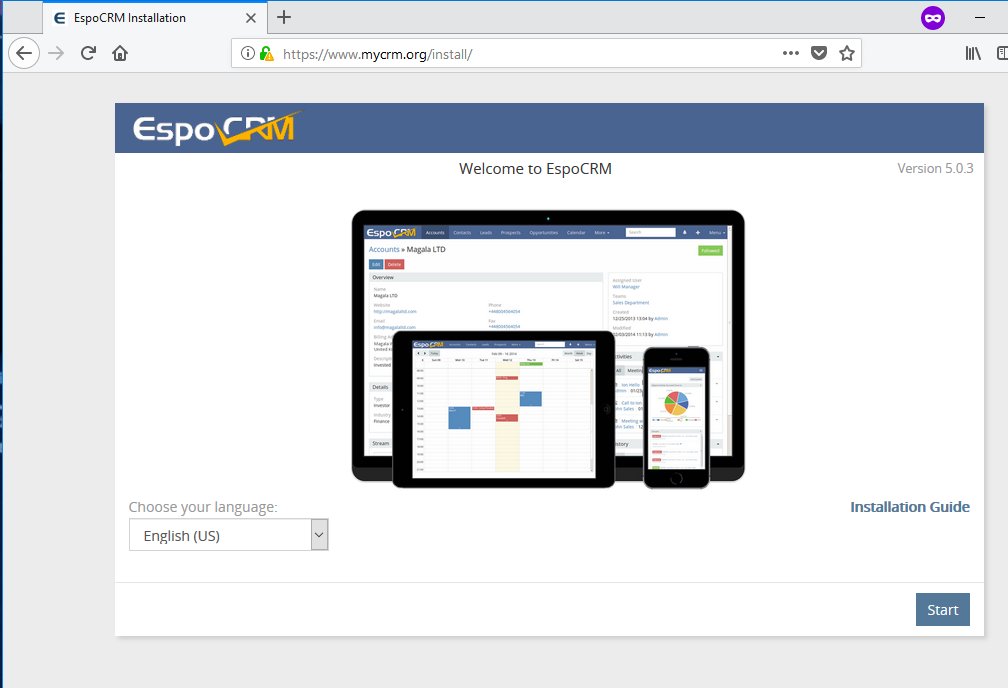The width and height of the screenshot is (1008, 688).
Task: Open the Library icon in toolbar
Action: [973, 53]
